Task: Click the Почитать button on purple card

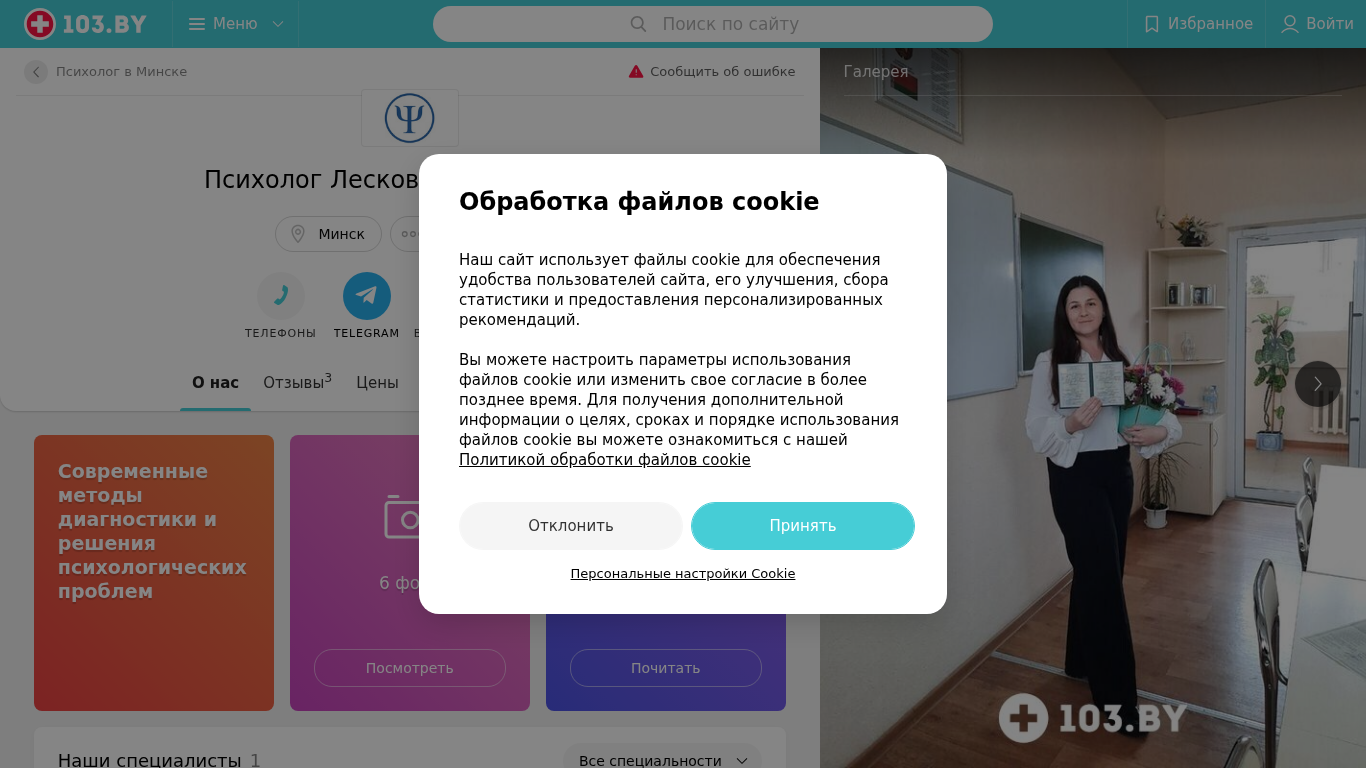Action: [x=666, y=668]
